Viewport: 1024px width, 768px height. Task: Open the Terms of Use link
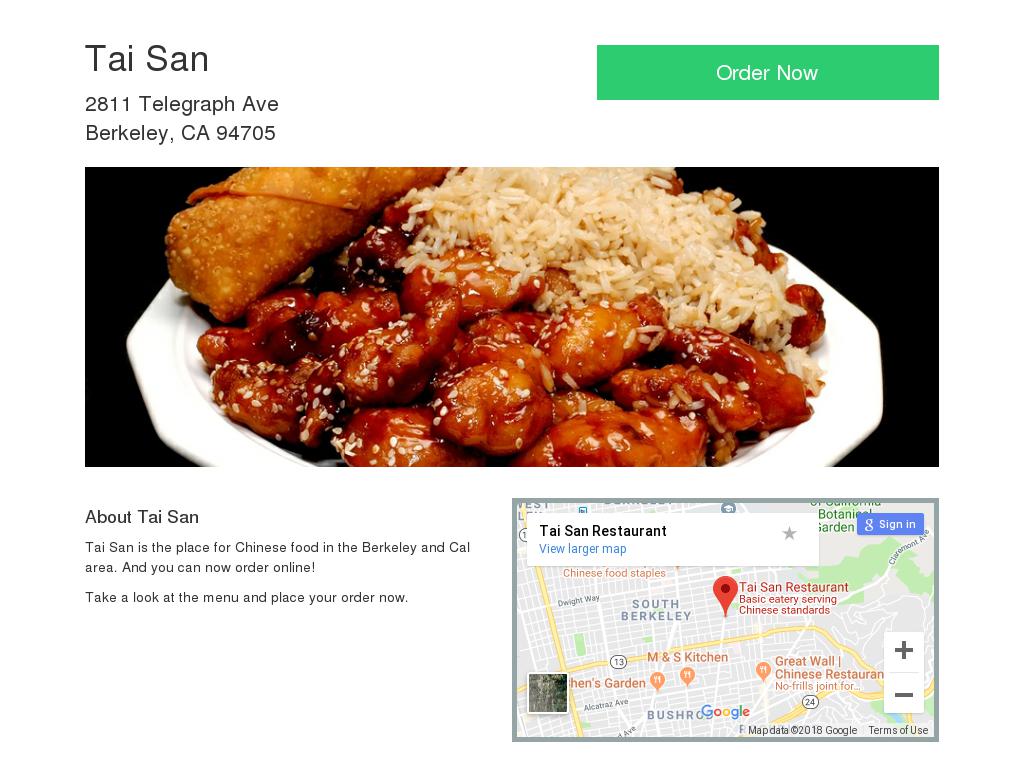[x=898, y=730]
